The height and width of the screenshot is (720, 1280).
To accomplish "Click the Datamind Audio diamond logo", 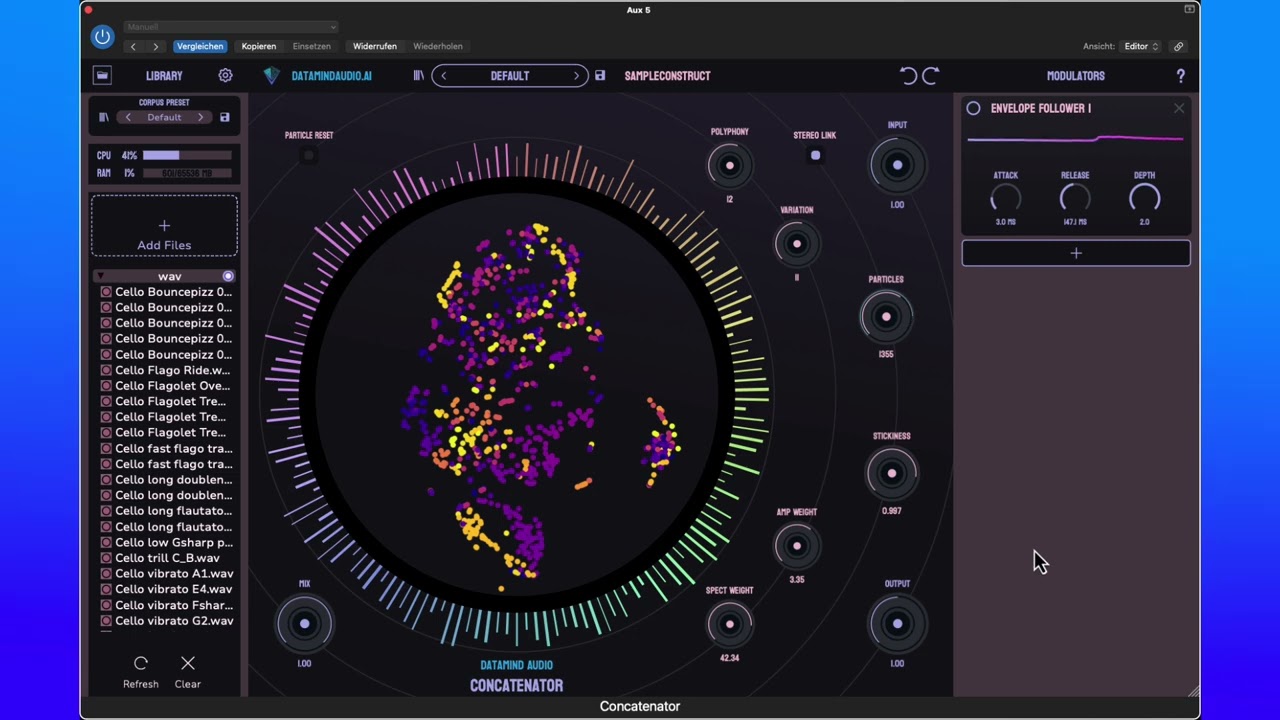I will tap(271, 75).
